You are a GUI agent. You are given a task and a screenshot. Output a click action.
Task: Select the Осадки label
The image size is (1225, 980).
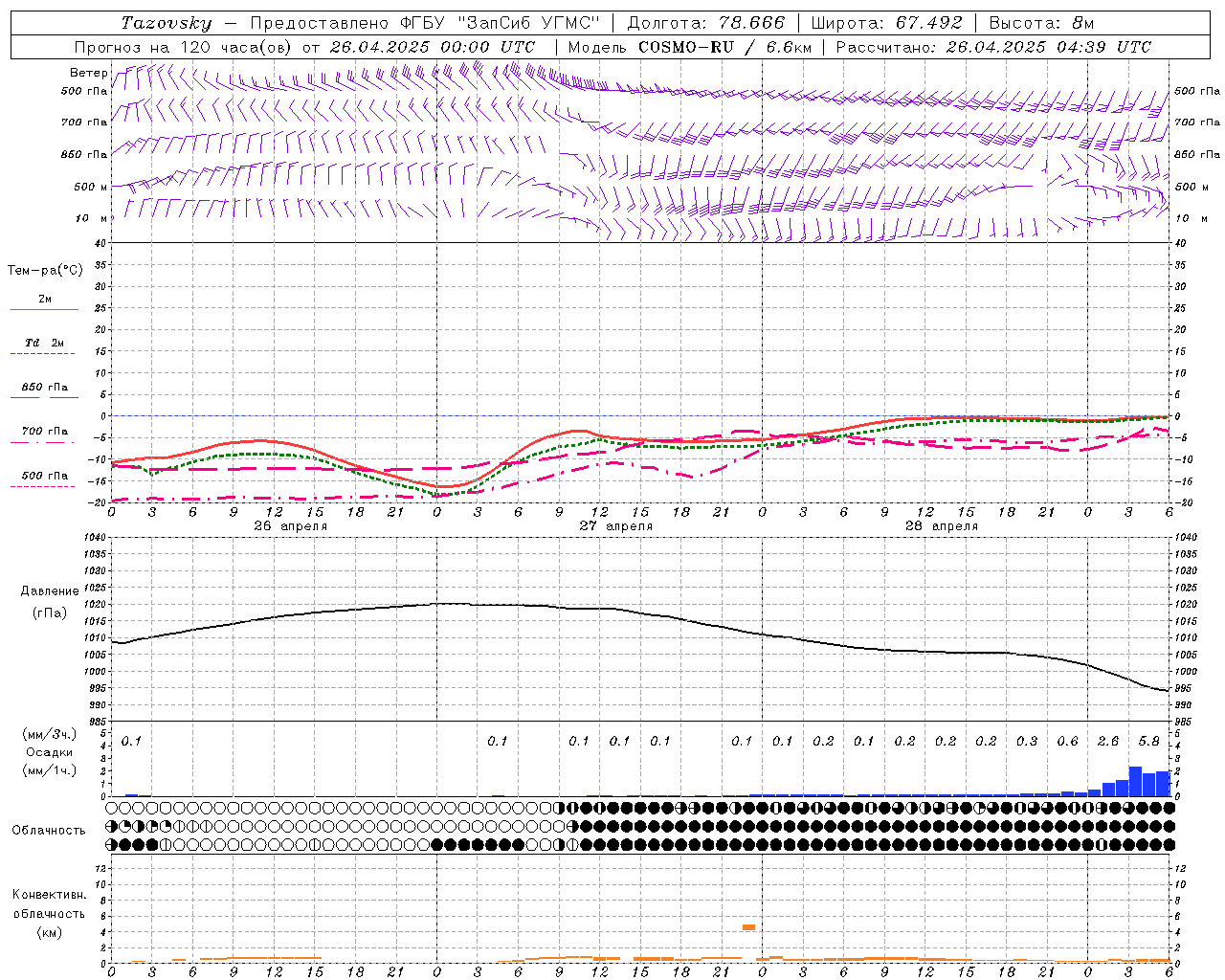pos(50,752)
